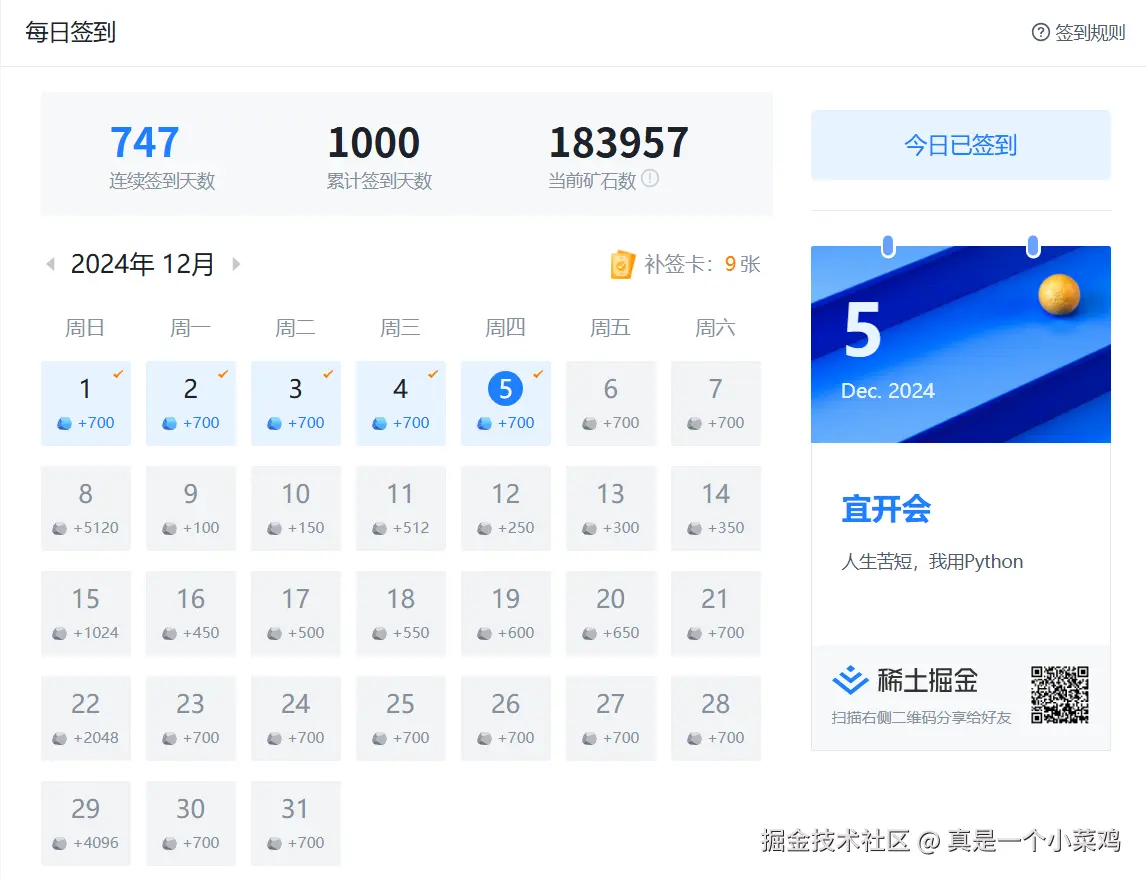Click the ore icon on December 31

point(272,841)
